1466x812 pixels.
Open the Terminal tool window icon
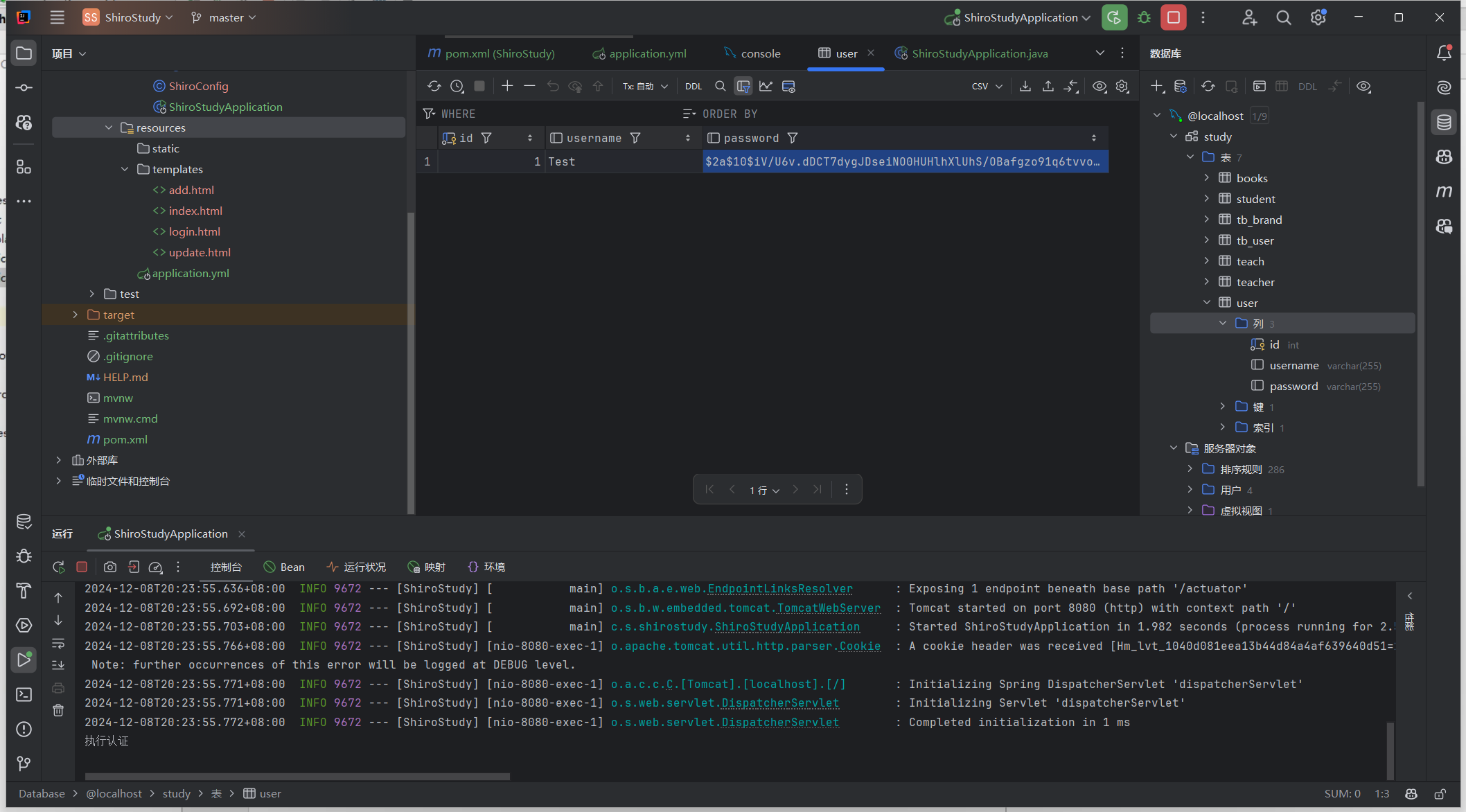[x=24, y=694]
